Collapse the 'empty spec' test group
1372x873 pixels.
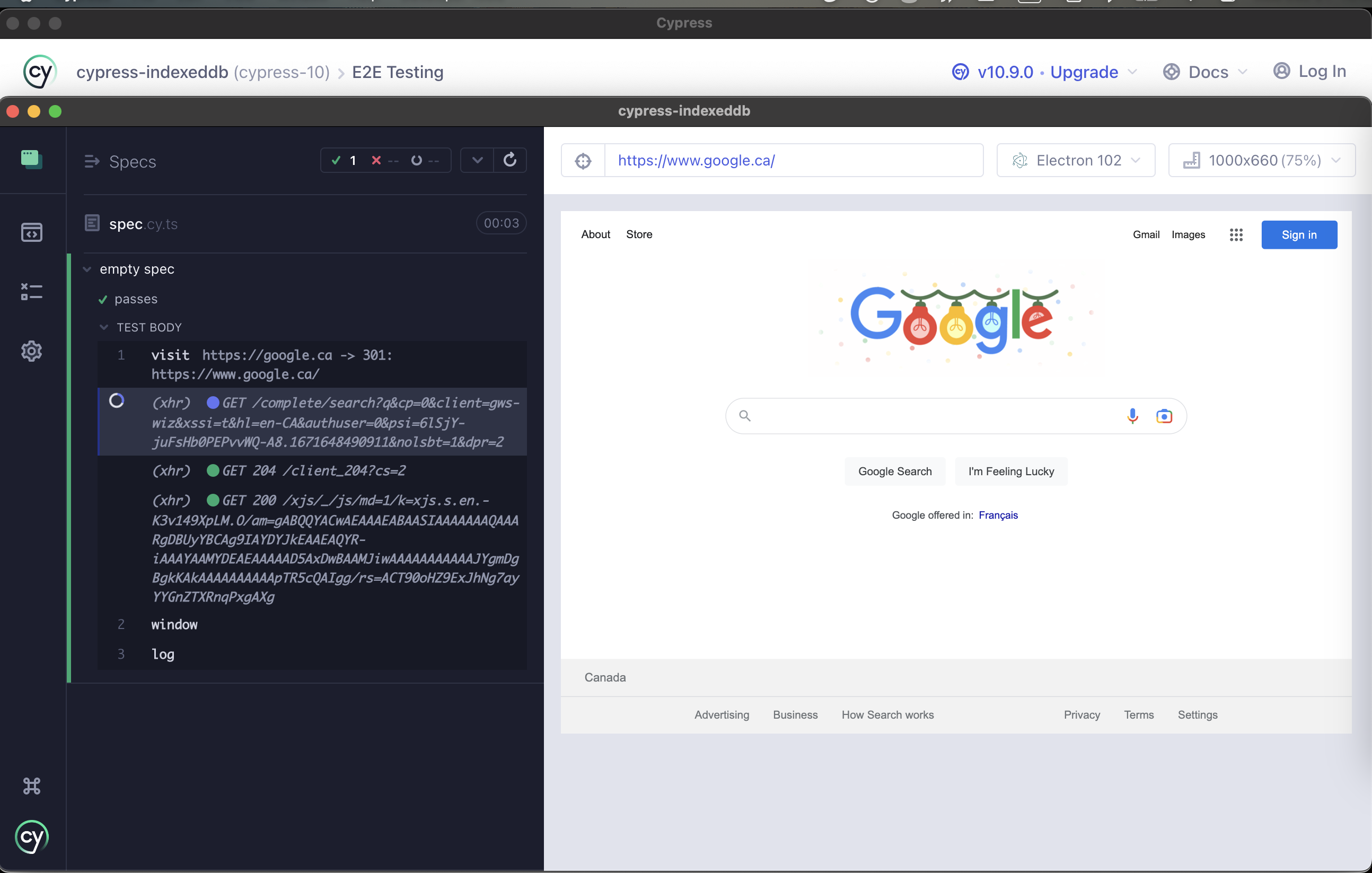click(86, 269)
